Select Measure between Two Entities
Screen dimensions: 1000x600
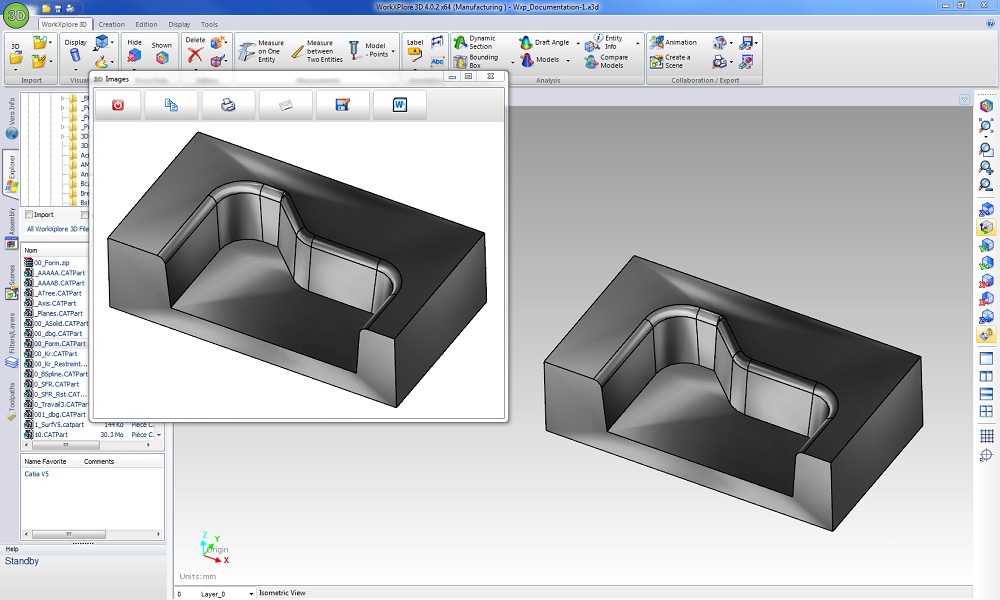tap(310, 52)
